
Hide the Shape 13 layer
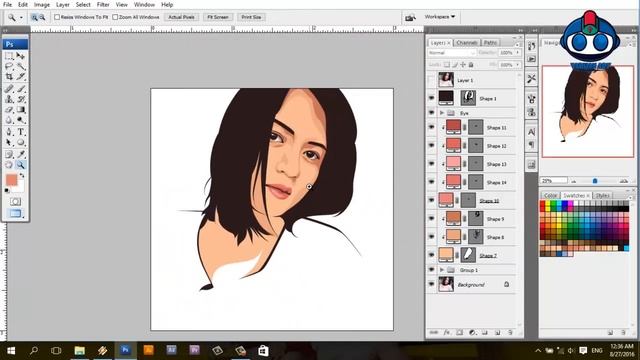point(431,164)
